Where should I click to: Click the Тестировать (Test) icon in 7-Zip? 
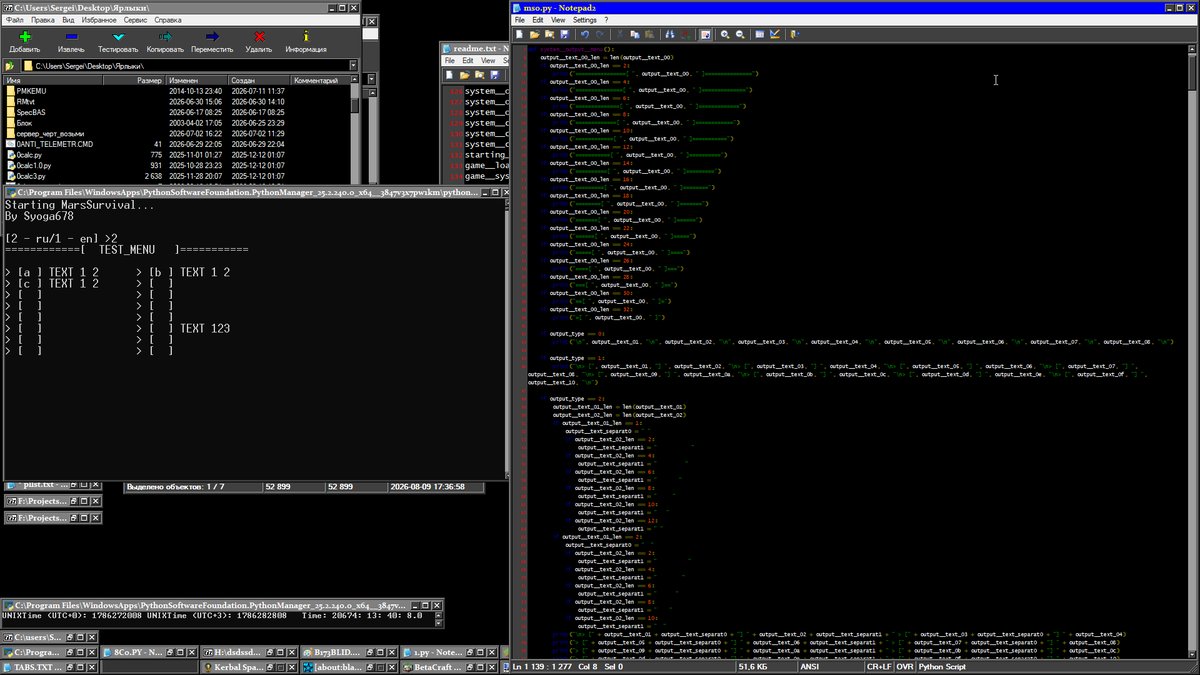[x=118, y=36]
